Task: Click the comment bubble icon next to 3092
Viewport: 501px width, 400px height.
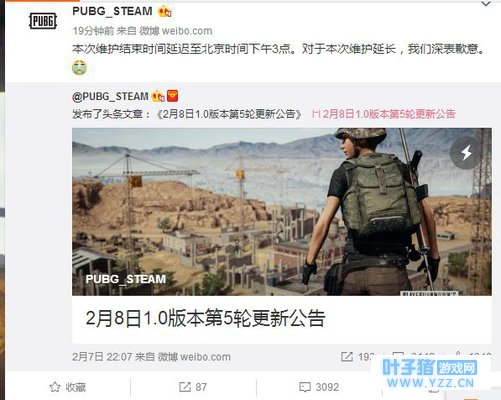Action: pos(305,387)
